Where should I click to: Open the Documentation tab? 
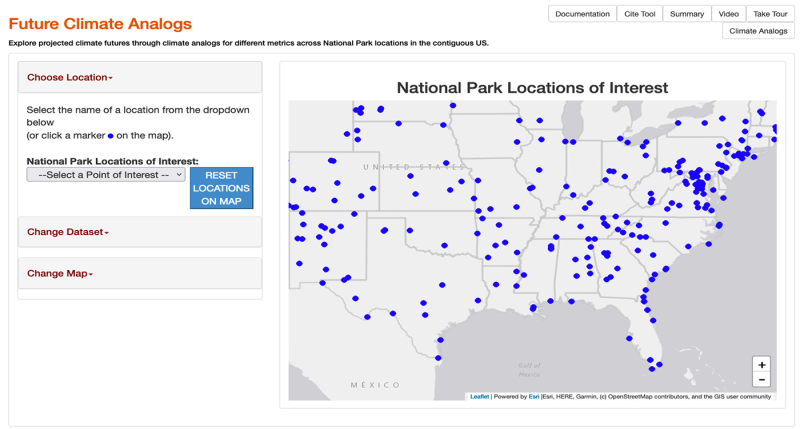(x=582, y=14)
